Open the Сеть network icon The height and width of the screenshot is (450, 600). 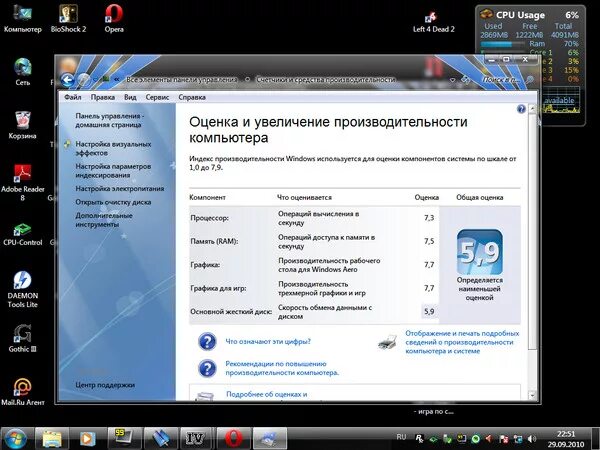click(23, 72)
